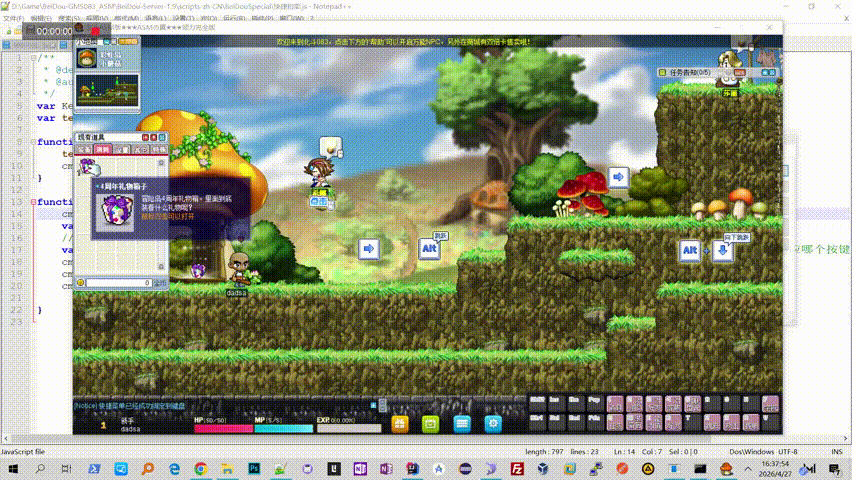Open taskbar search magnifier
The width and height of the screenshot is (852, 480).
pyautogui.click(x=40, y=469)
